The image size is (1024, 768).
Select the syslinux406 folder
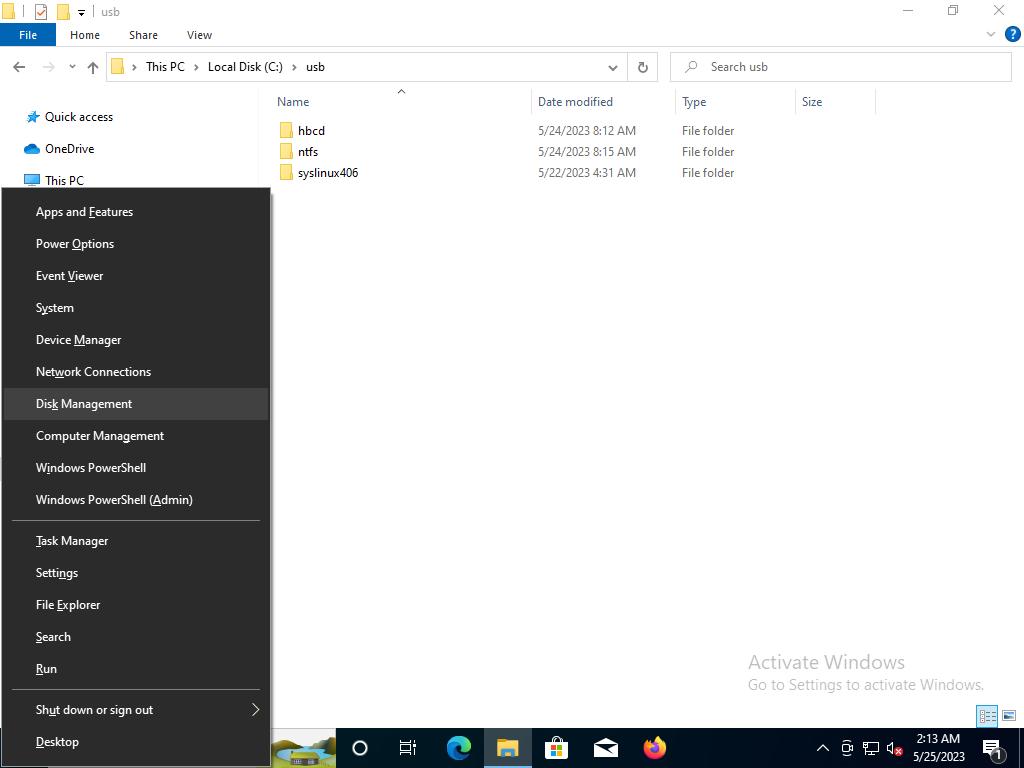click(x=327, y=173)
